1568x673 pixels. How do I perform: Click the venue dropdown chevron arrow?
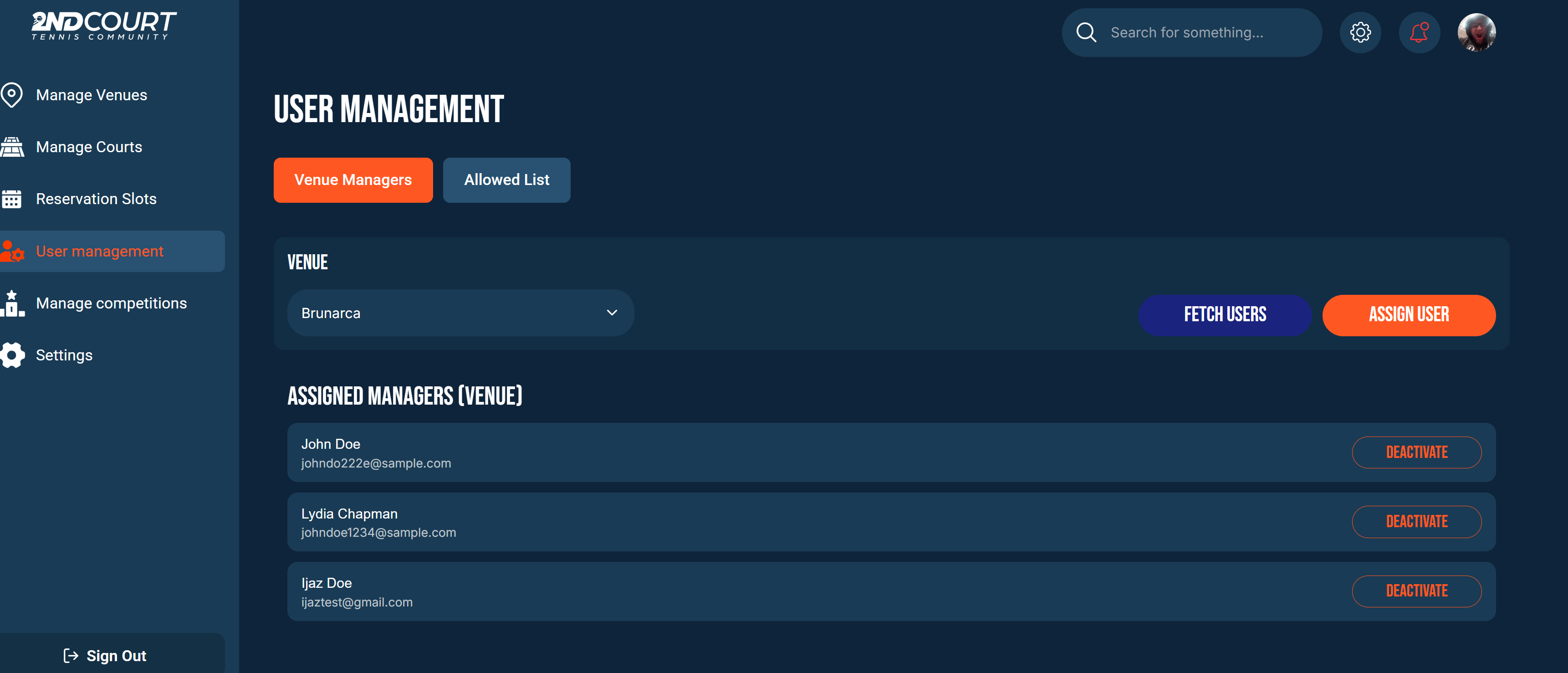click(x=612, y=313)
